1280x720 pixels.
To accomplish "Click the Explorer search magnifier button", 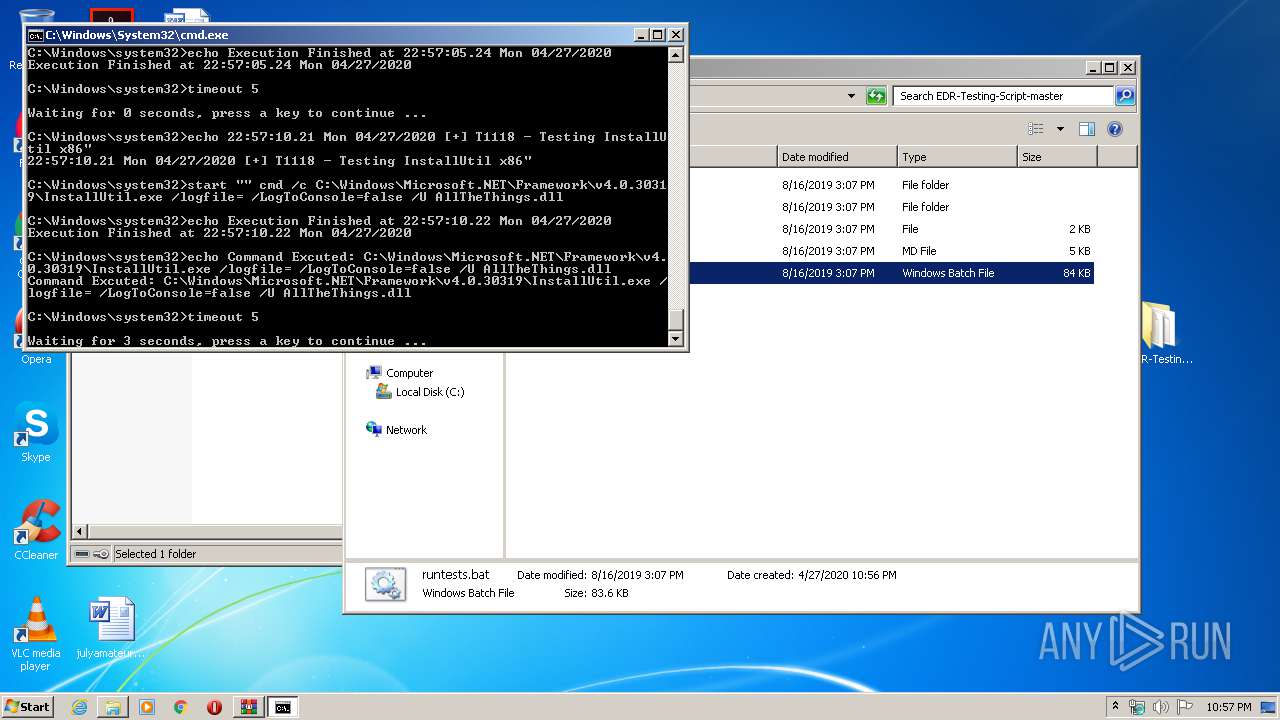I will tap(1125, 96).
